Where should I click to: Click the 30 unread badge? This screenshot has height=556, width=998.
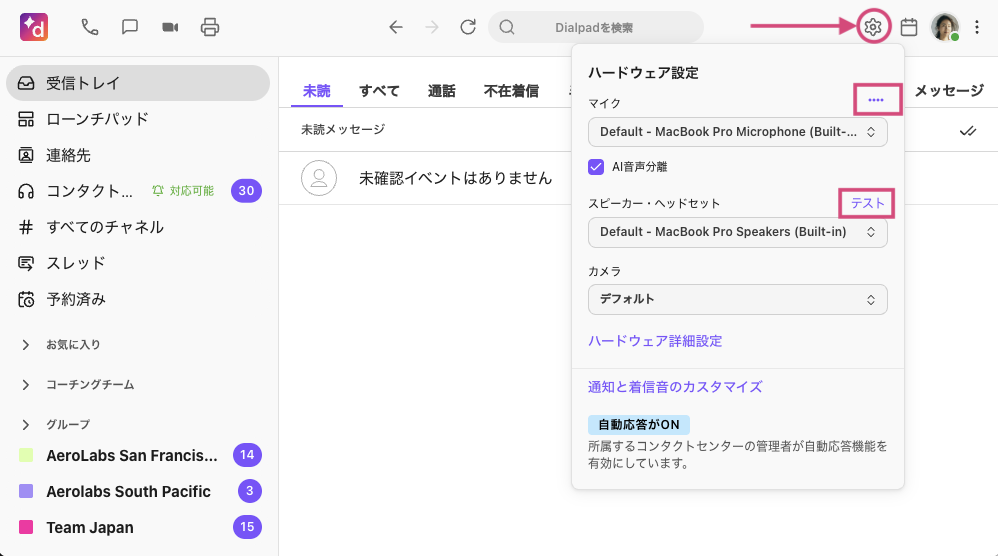[246, 190]
